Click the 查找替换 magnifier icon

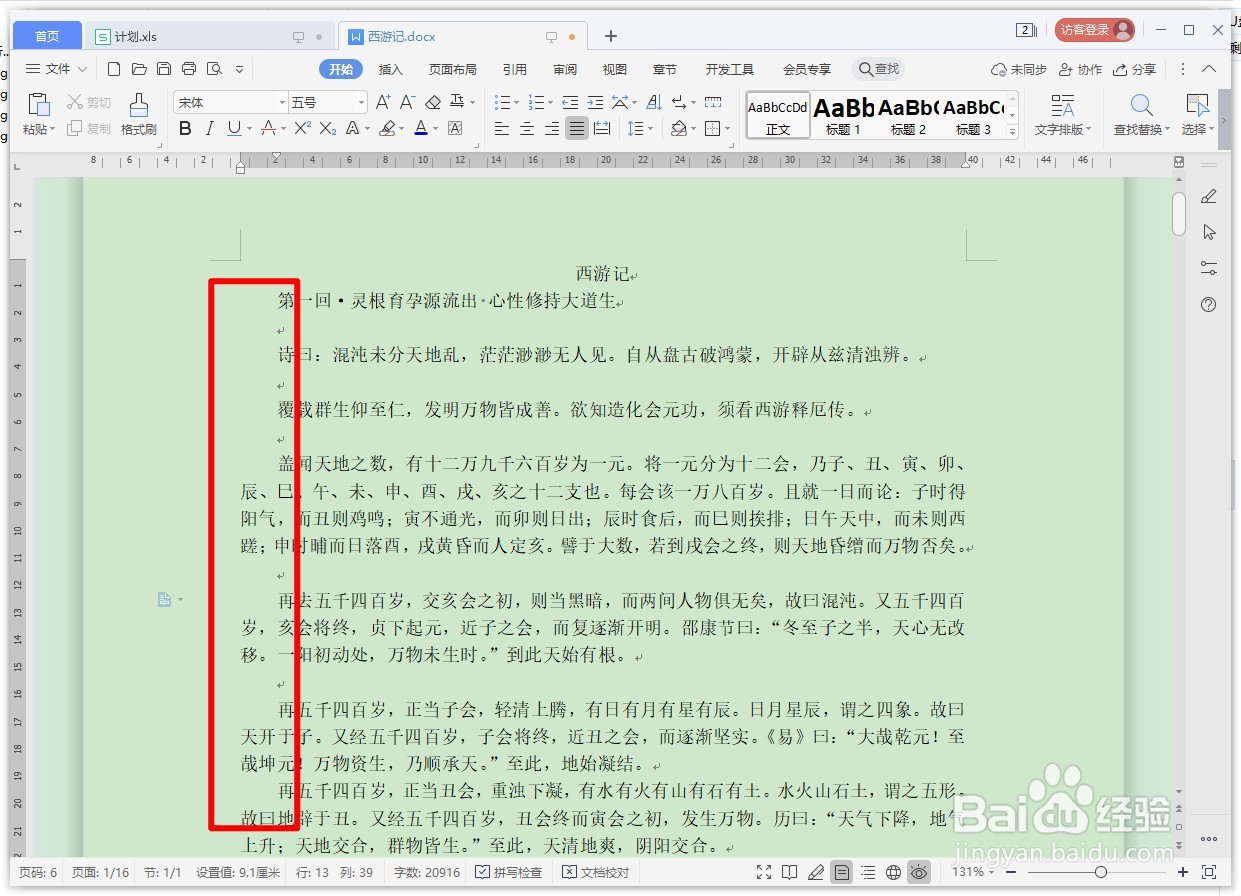coord(1141,105)
